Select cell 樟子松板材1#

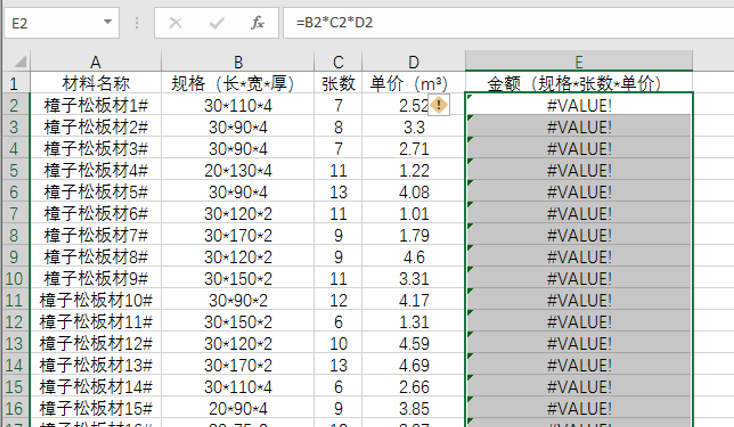coord(96,105)
